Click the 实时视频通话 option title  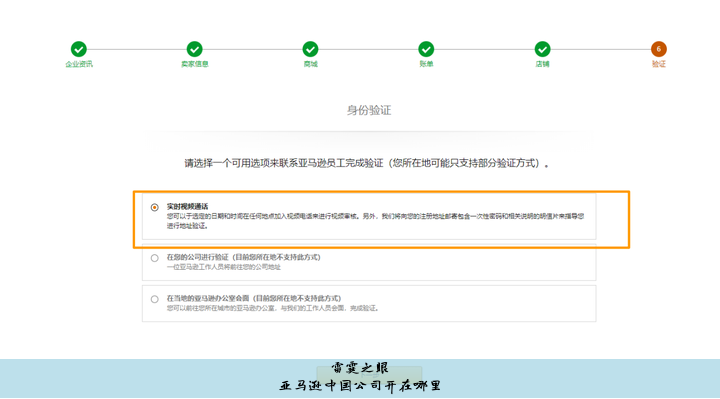(x=187, y=206)
